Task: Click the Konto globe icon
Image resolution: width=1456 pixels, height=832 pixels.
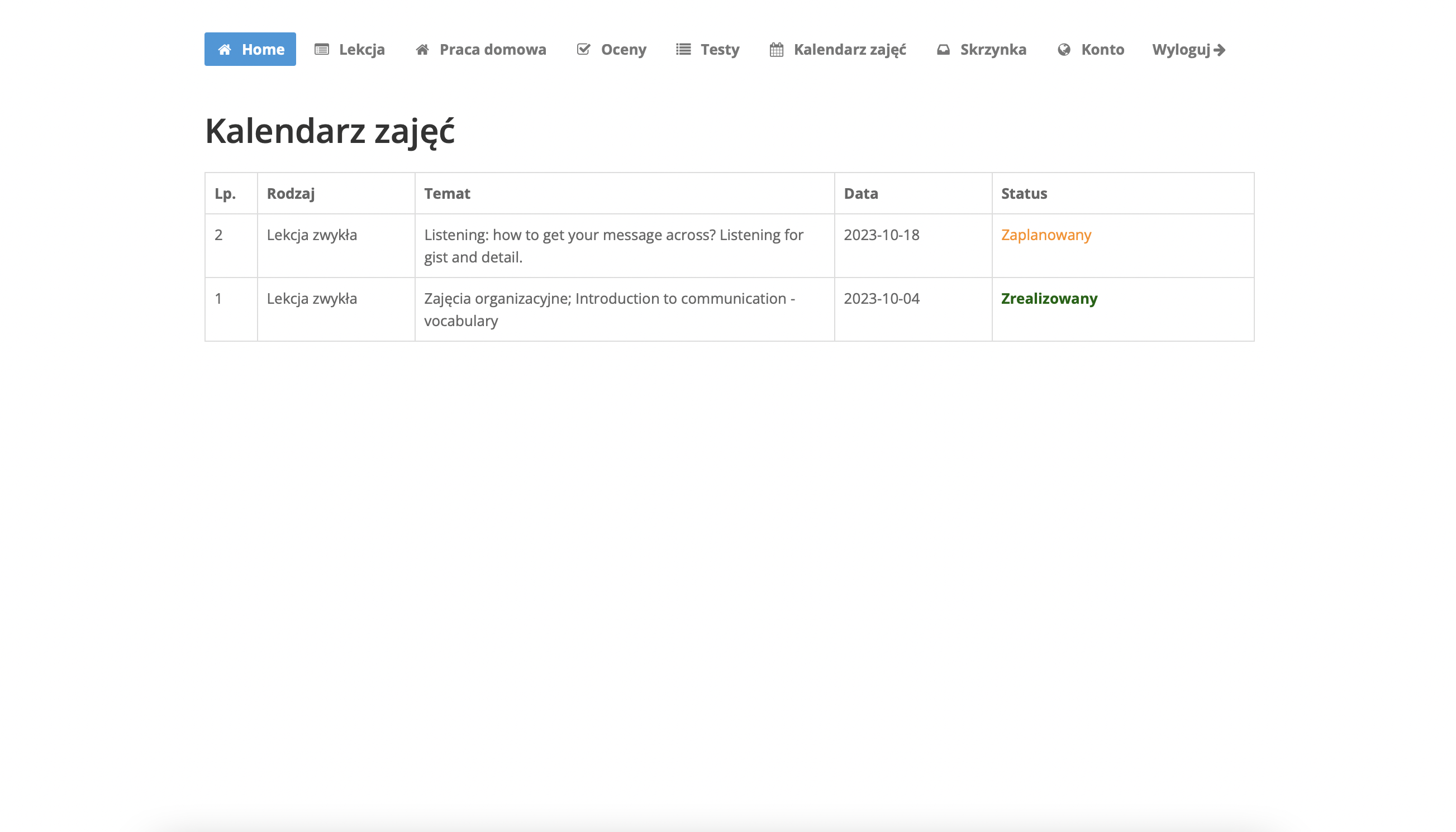Action: pyautogui.click(x=1064, y=50)
